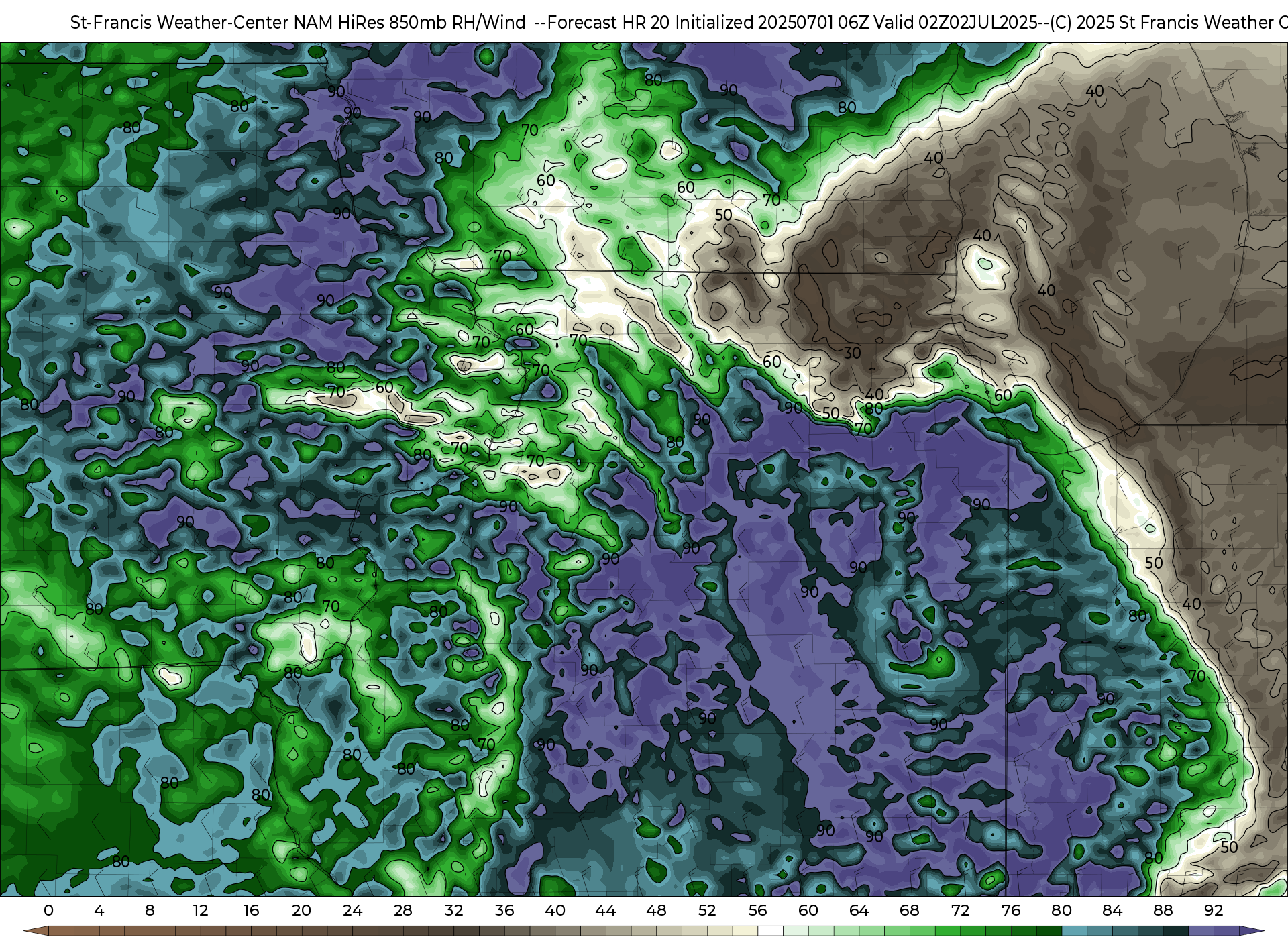1288x939 pixels.
Task: Click the '56' label on the color bar legend
Action: (x=758, y=910)
